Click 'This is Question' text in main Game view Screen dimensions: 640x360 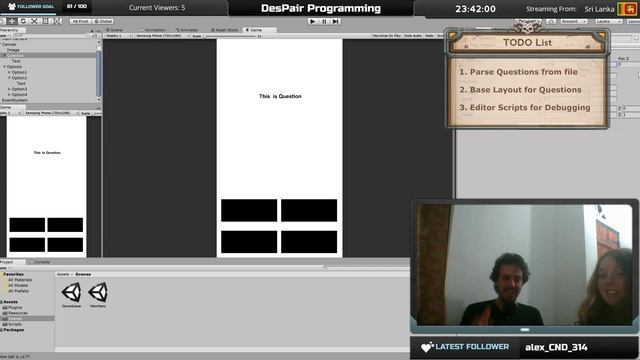(280, 96)
